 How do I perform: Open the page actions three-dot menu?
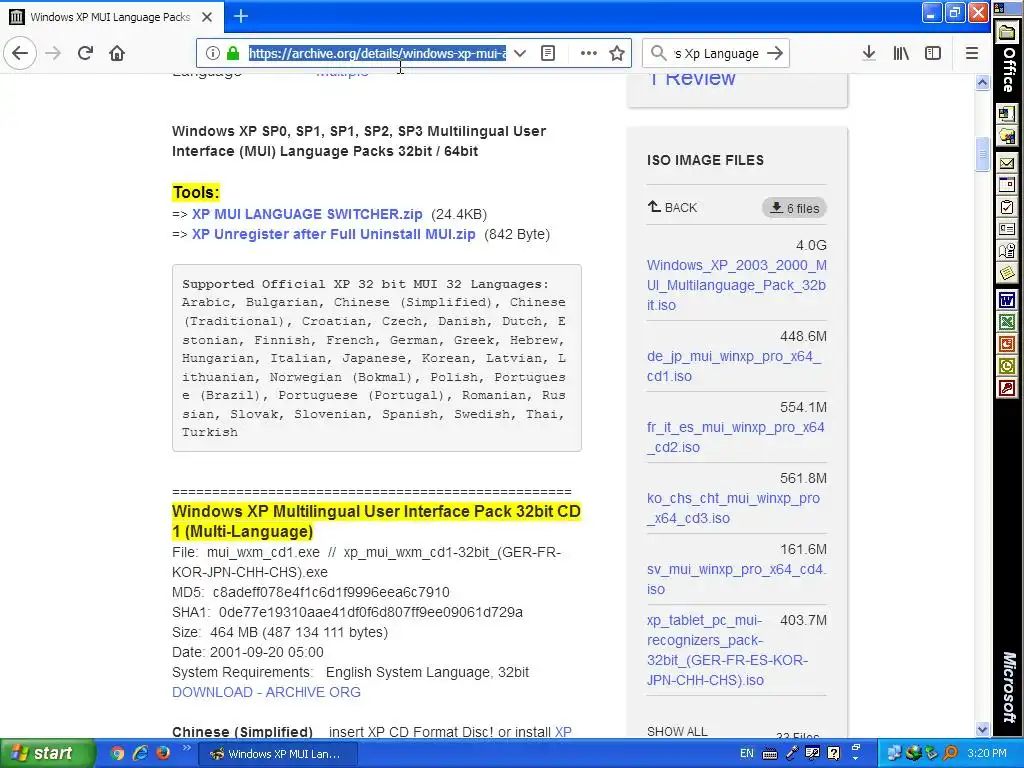coord(588,53)
